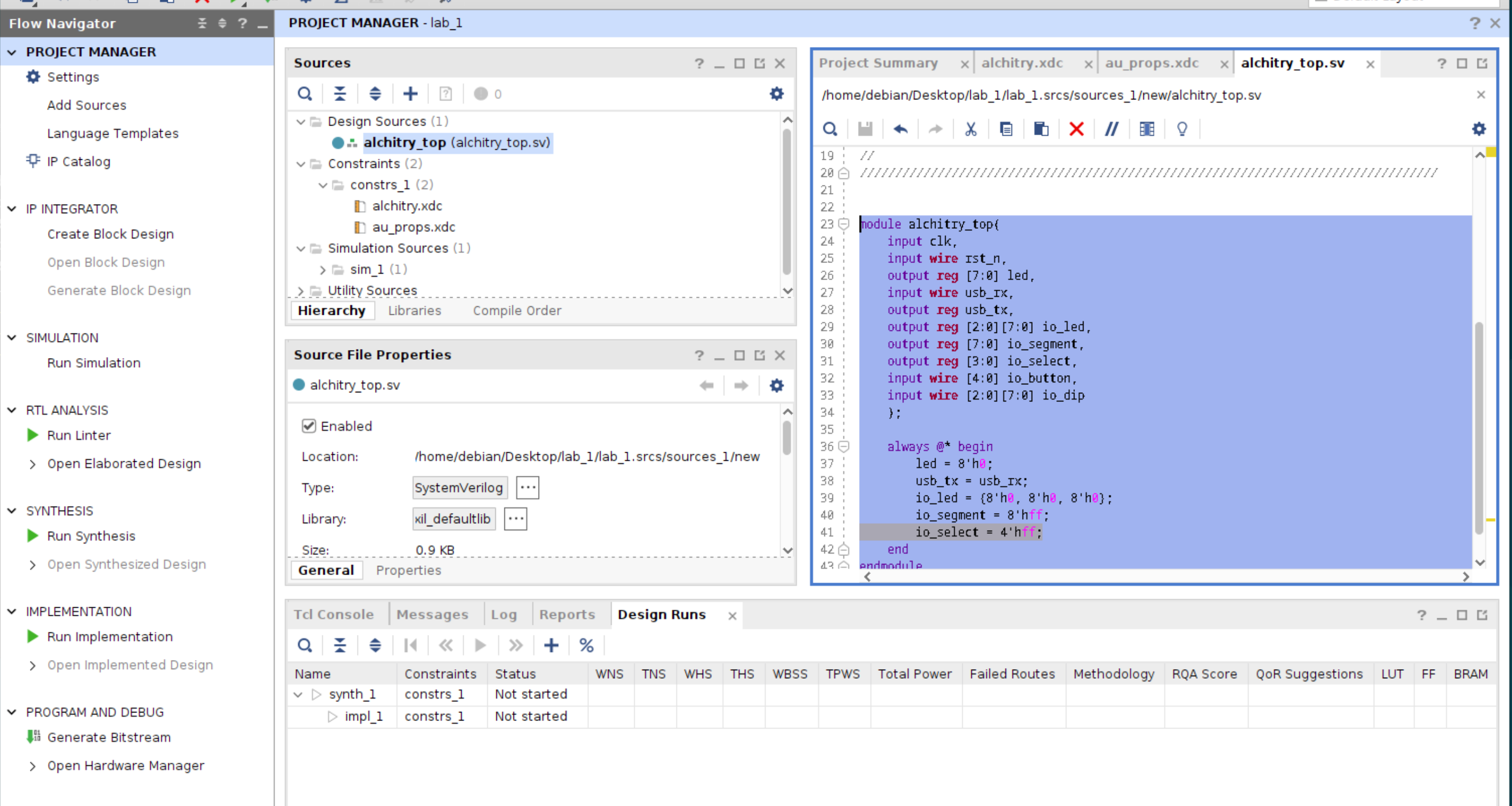This screenshot has width=1512, height=806.
Task: Open the Compile Order tab in Sources
Action: [x=517, y=311]
